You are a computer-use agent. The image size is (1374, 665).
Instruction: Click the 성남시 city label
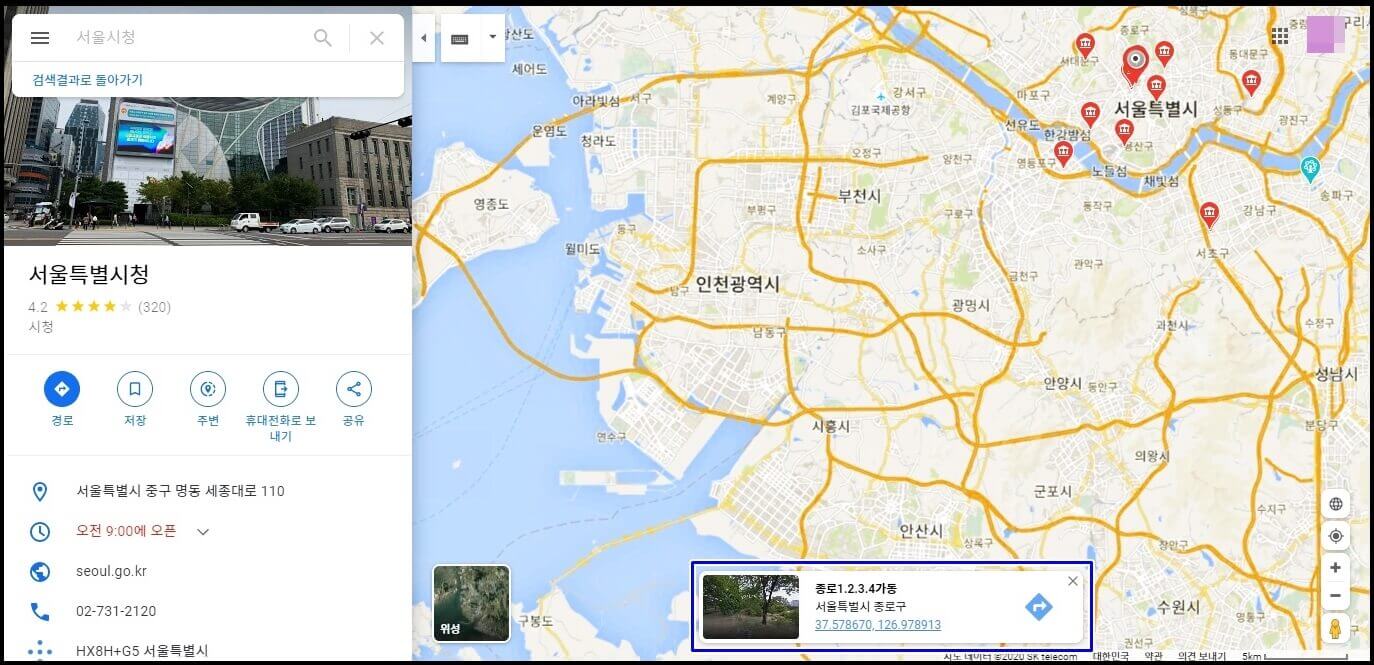(1337, 374)
